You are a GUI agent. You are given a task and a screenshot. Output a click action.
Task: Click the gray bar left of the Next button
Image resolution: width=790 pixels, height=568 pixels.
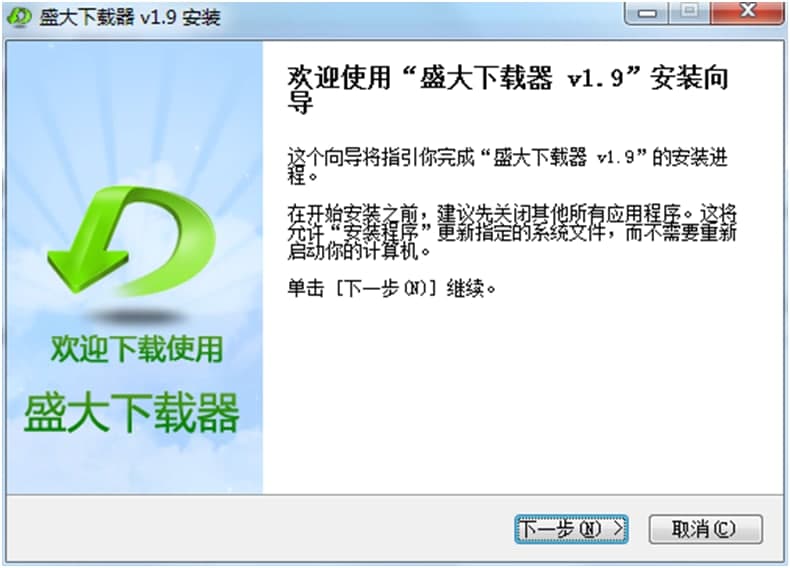[259, 529]
